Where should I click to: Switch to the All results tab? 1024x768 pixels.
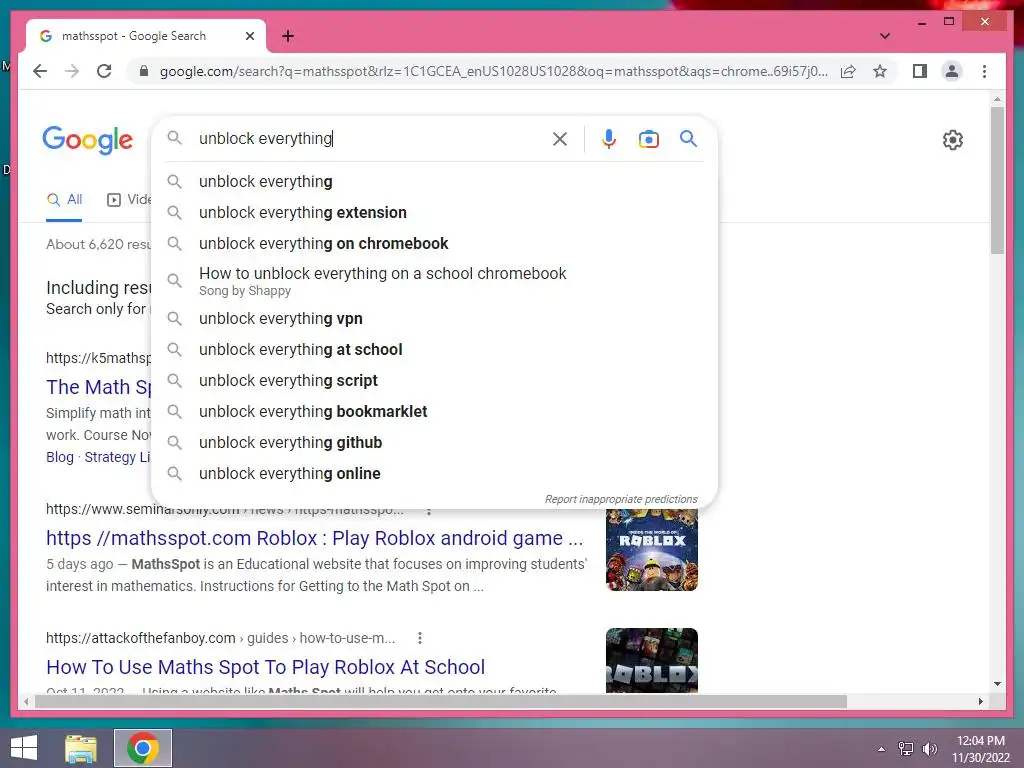(x=64, y=200)
